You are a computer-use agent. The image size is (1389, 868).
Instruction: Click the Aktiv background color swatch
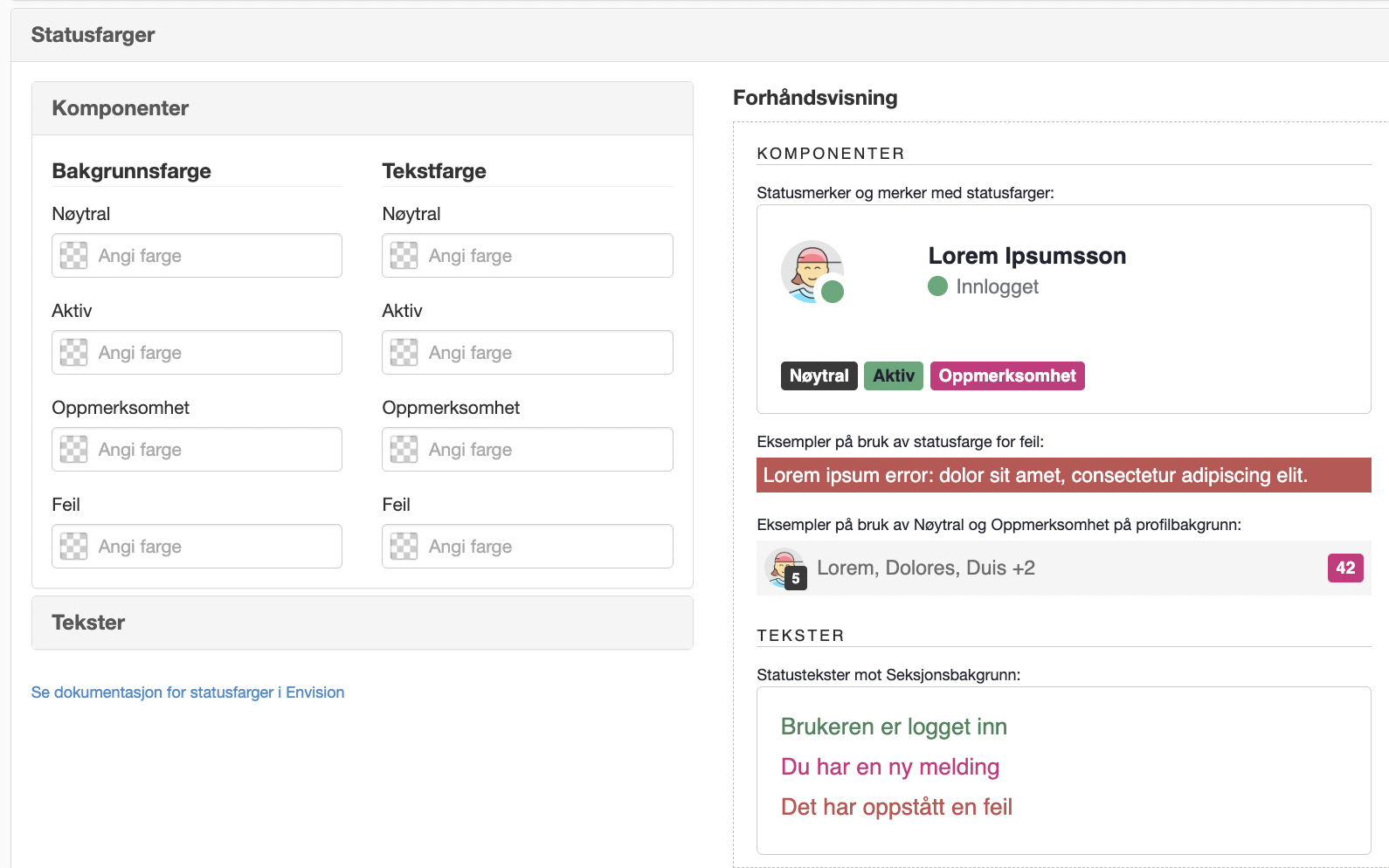[x=73, y=353]
